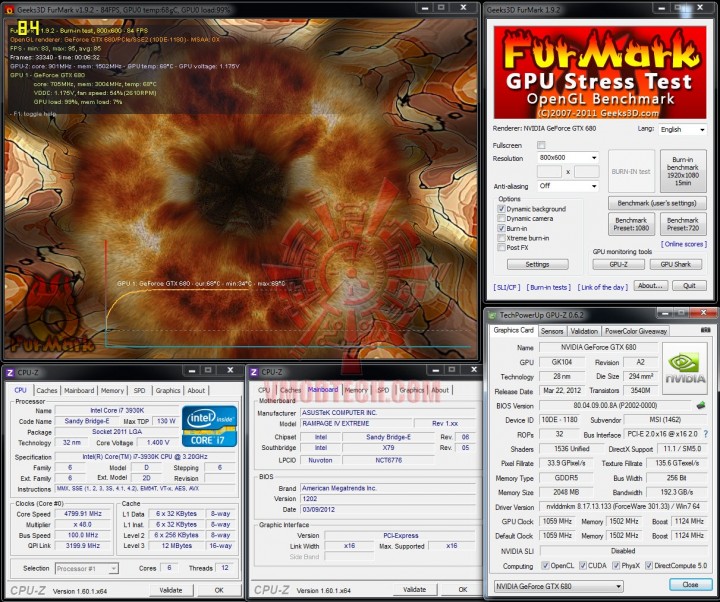Open FurMark Settings button
Screen dimensions: 720x602
point(537,264)
